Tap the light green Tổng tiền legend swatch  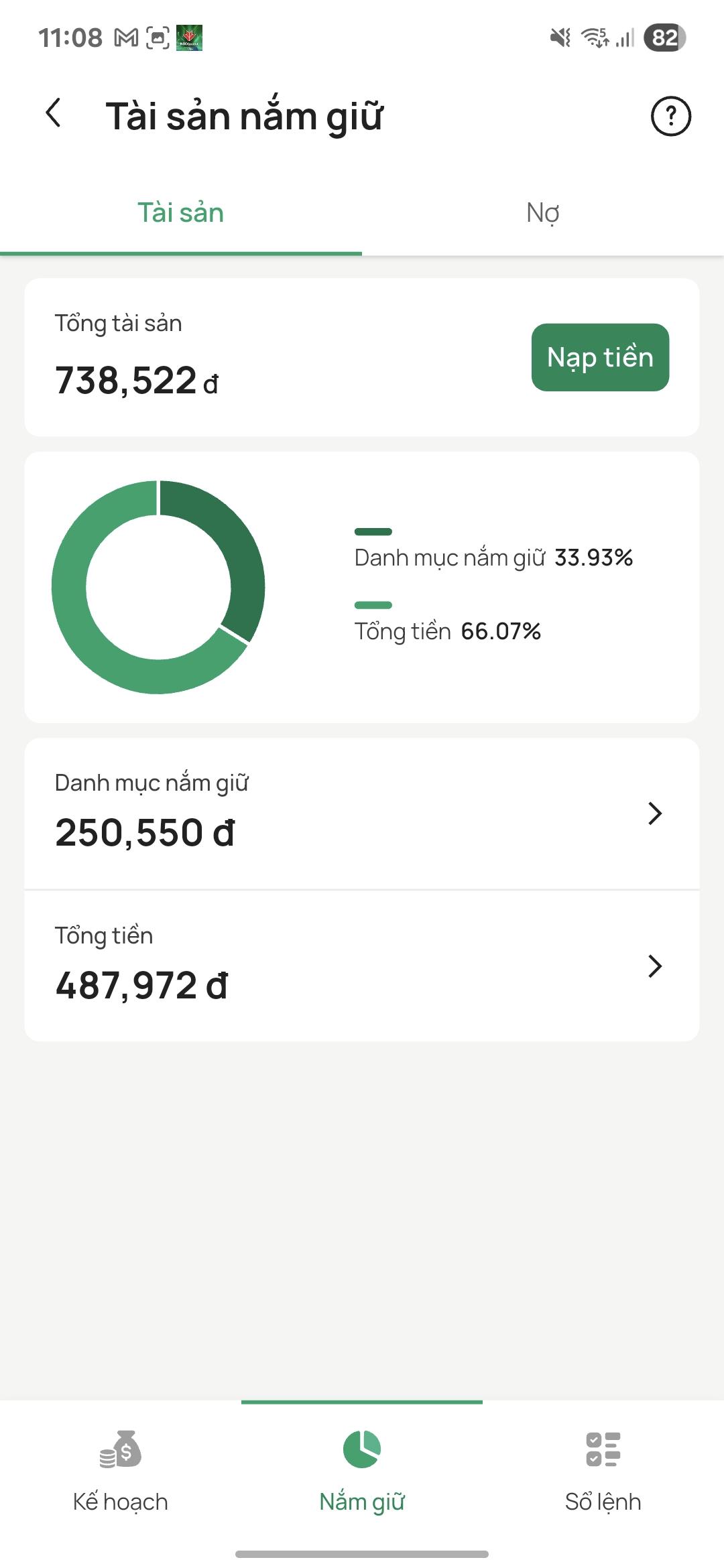(x=373, y=605)
